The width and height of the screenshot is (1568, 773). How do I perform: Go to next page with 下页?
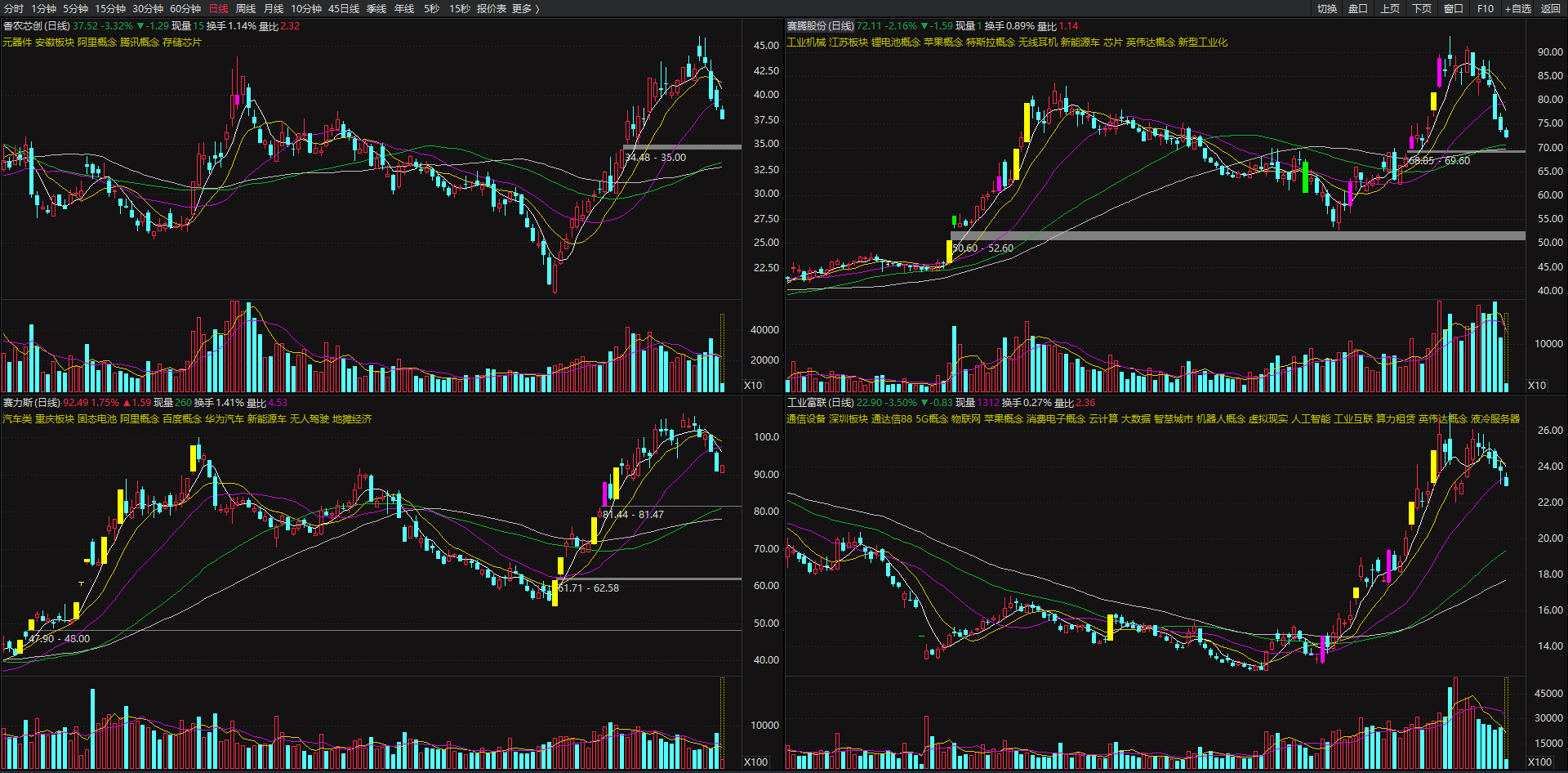pyautogui.click(x=1422, y=8)
